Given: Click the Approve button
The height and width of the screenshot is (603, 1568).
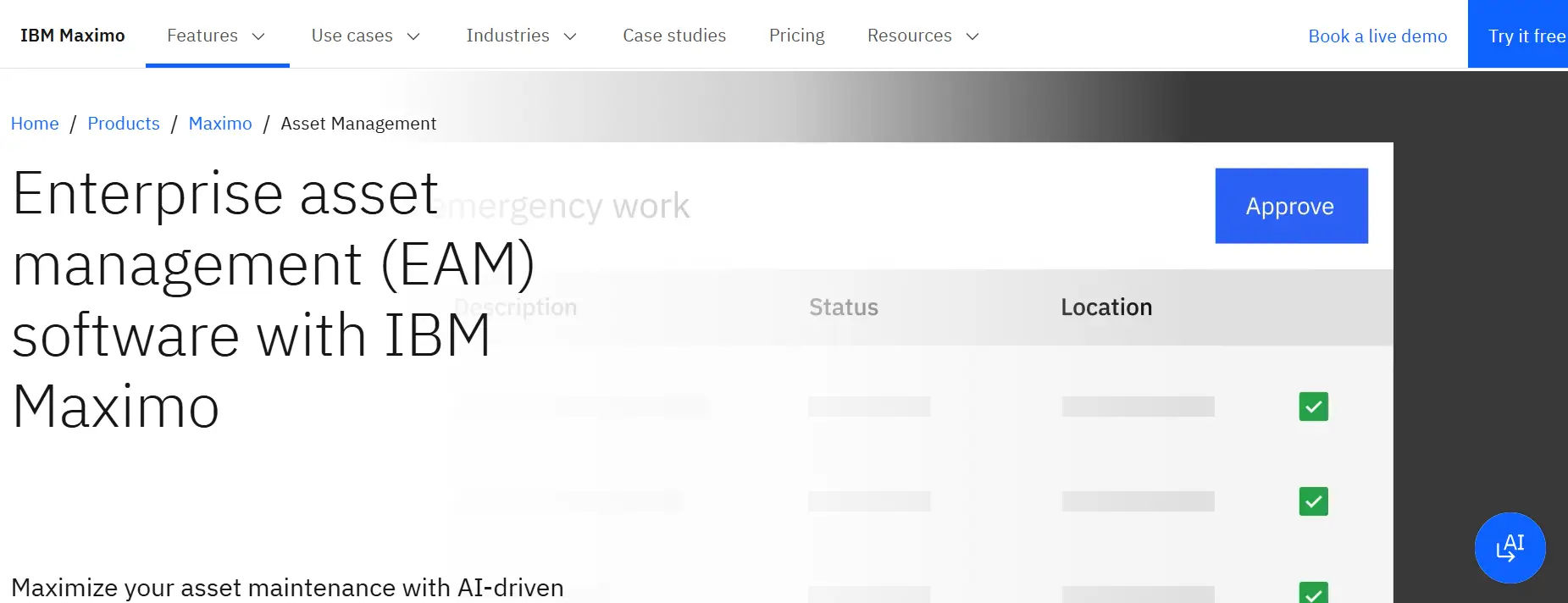Looking at the screenshot, I should pos(1291,206).
